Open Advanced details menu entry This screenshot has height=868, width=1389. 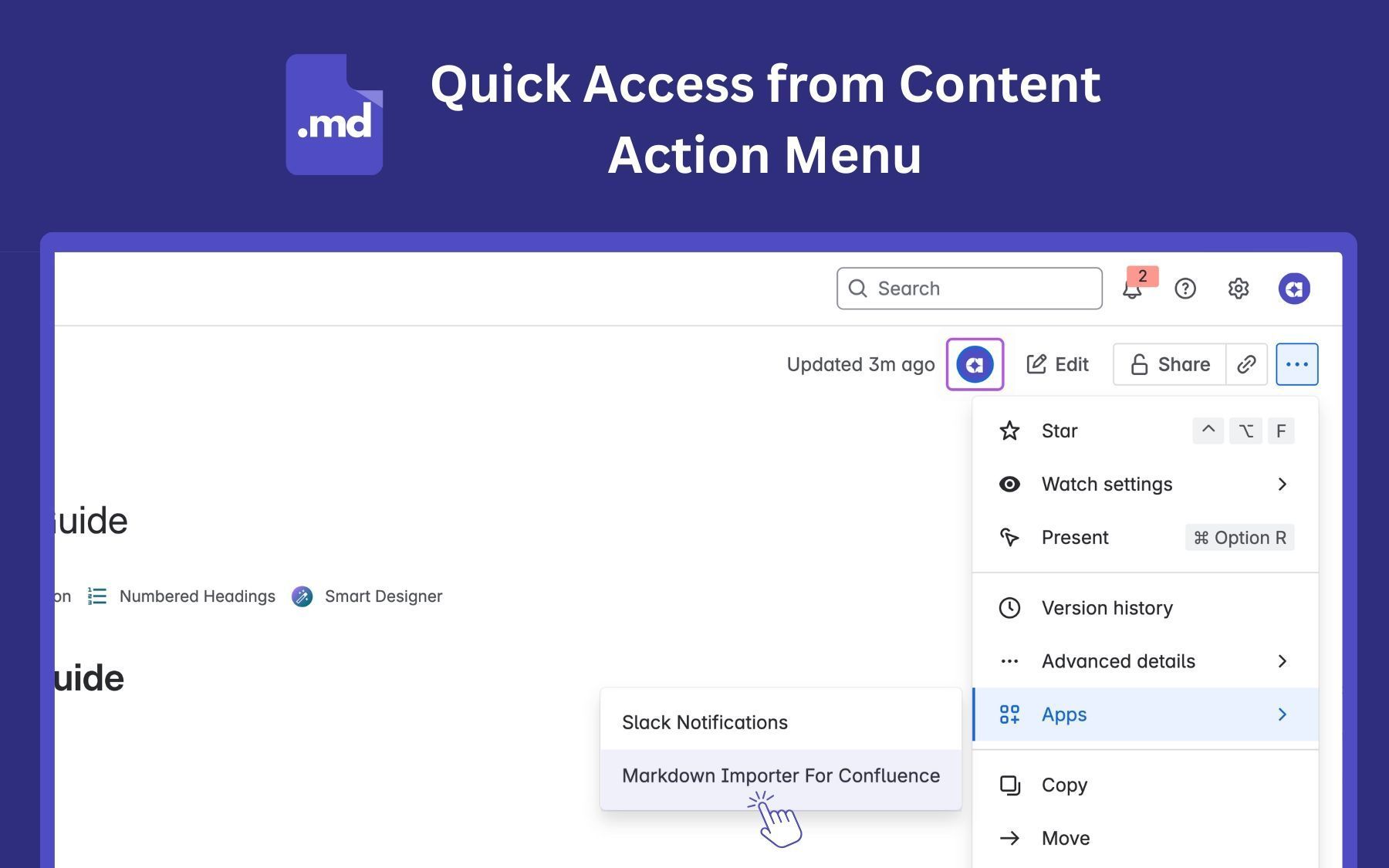pos(1145,661)
